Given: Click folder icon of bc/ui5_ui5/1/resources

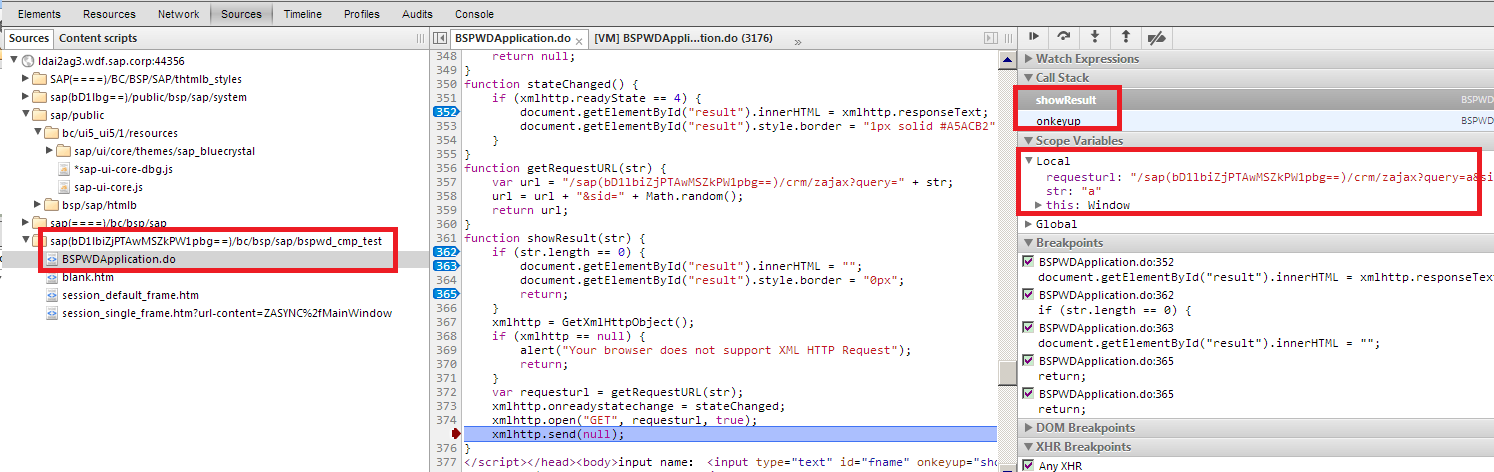Looking at the screenshot, I should [x=52, y=133].
